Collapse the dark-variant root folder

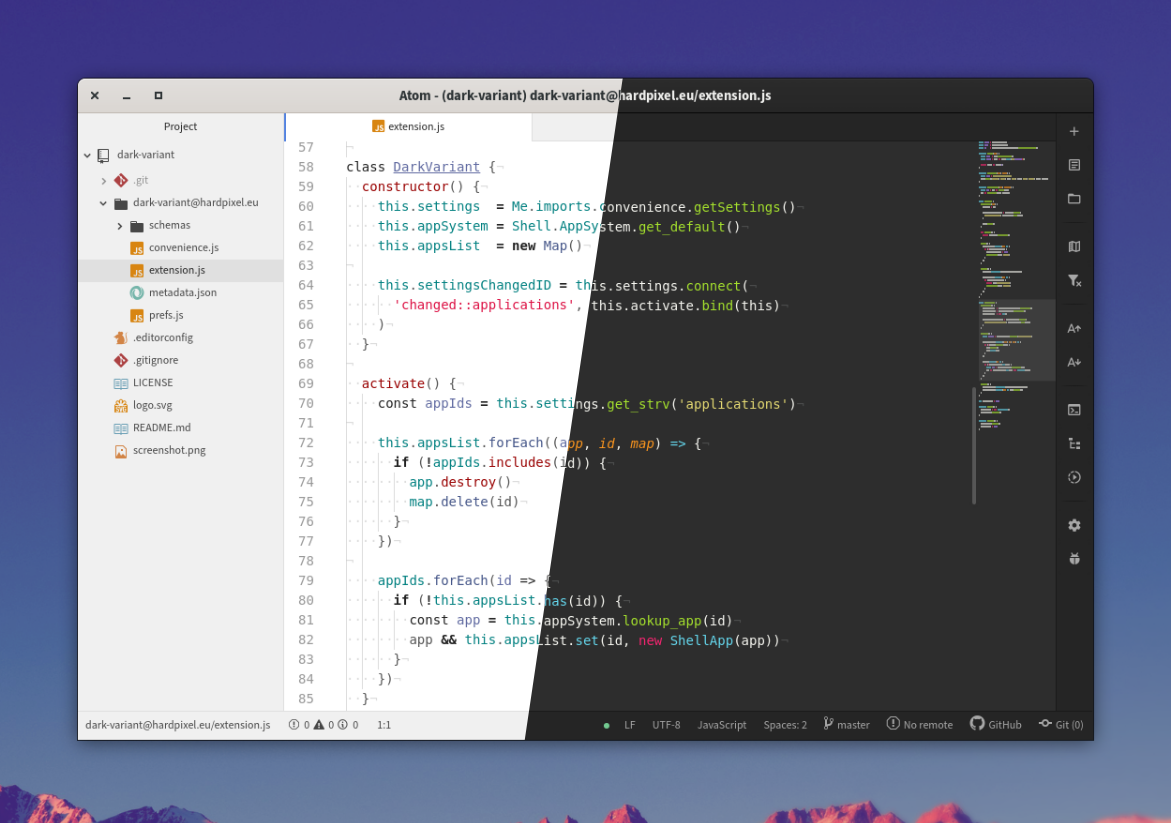pos(87,155)
